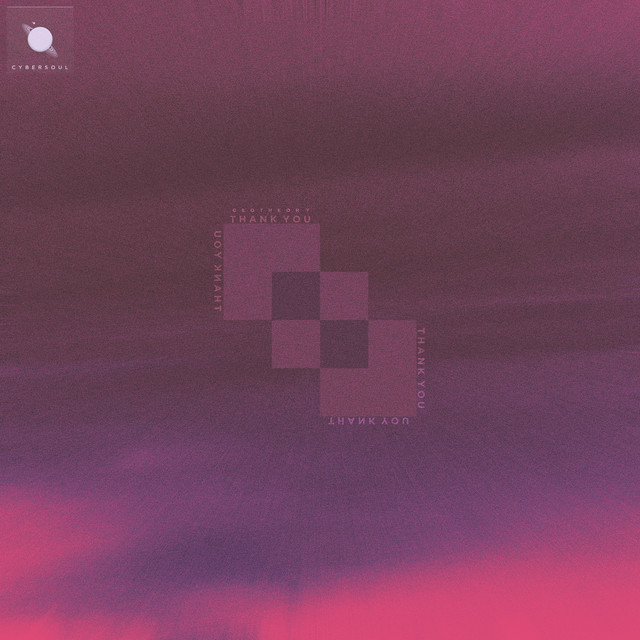
Task: Click the vertical "THANK YOU" text beside the GEOTHEORY square
Action: [218, 272]
